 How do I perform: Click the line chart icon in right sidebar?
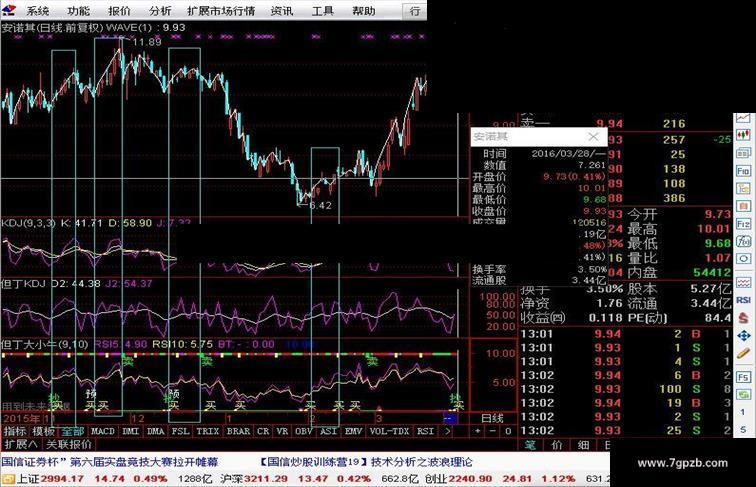743,119
